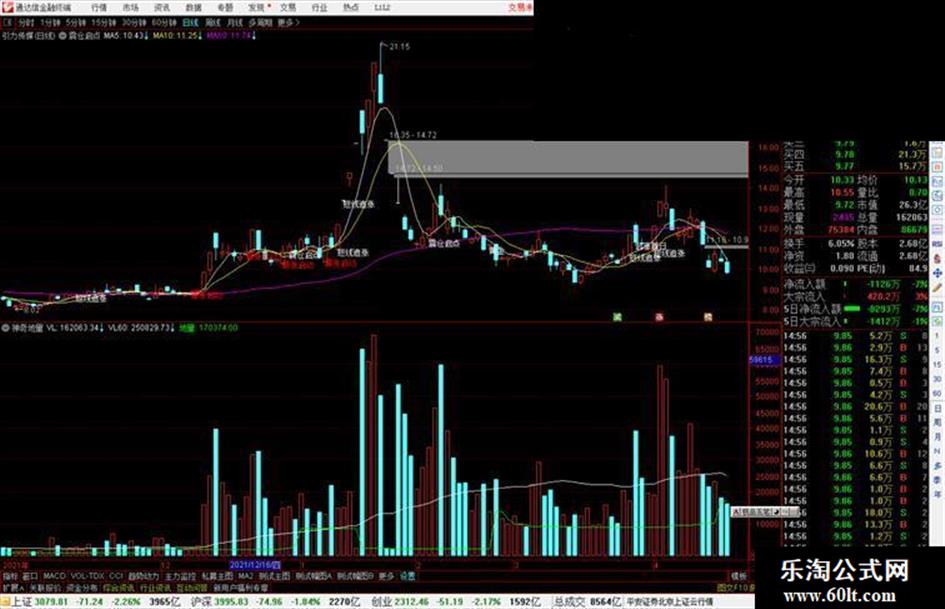Open the 更多 indicators option in bottom bar
The image size is (945, 609).
click(386, 576)
